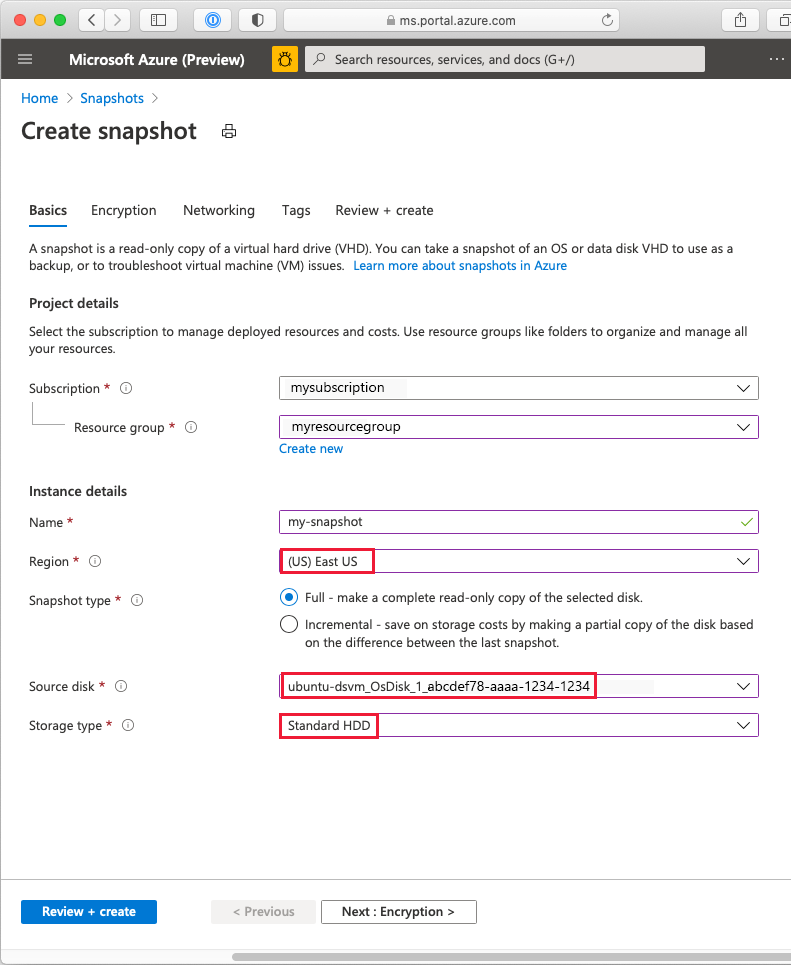This screenshot has width=791, height=965.
Task: Show info tooltip for Subscription
Action: [126, 388]
